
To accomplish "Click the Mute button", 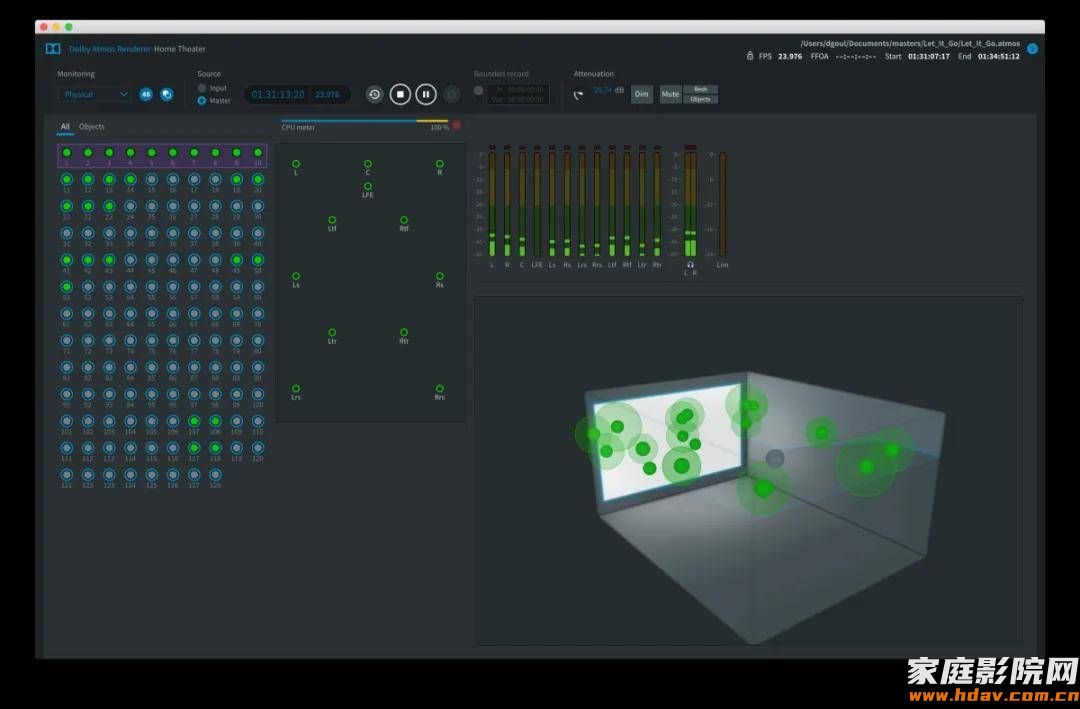I will coord(670,94).
